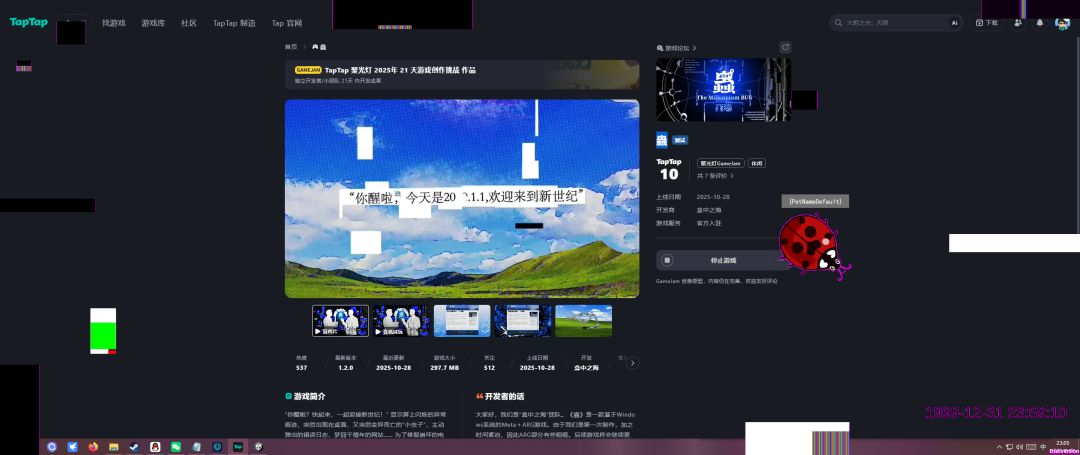Click the AI badge inside the search box
Viewport: 1080px width, 455px height.
[955, 23]
